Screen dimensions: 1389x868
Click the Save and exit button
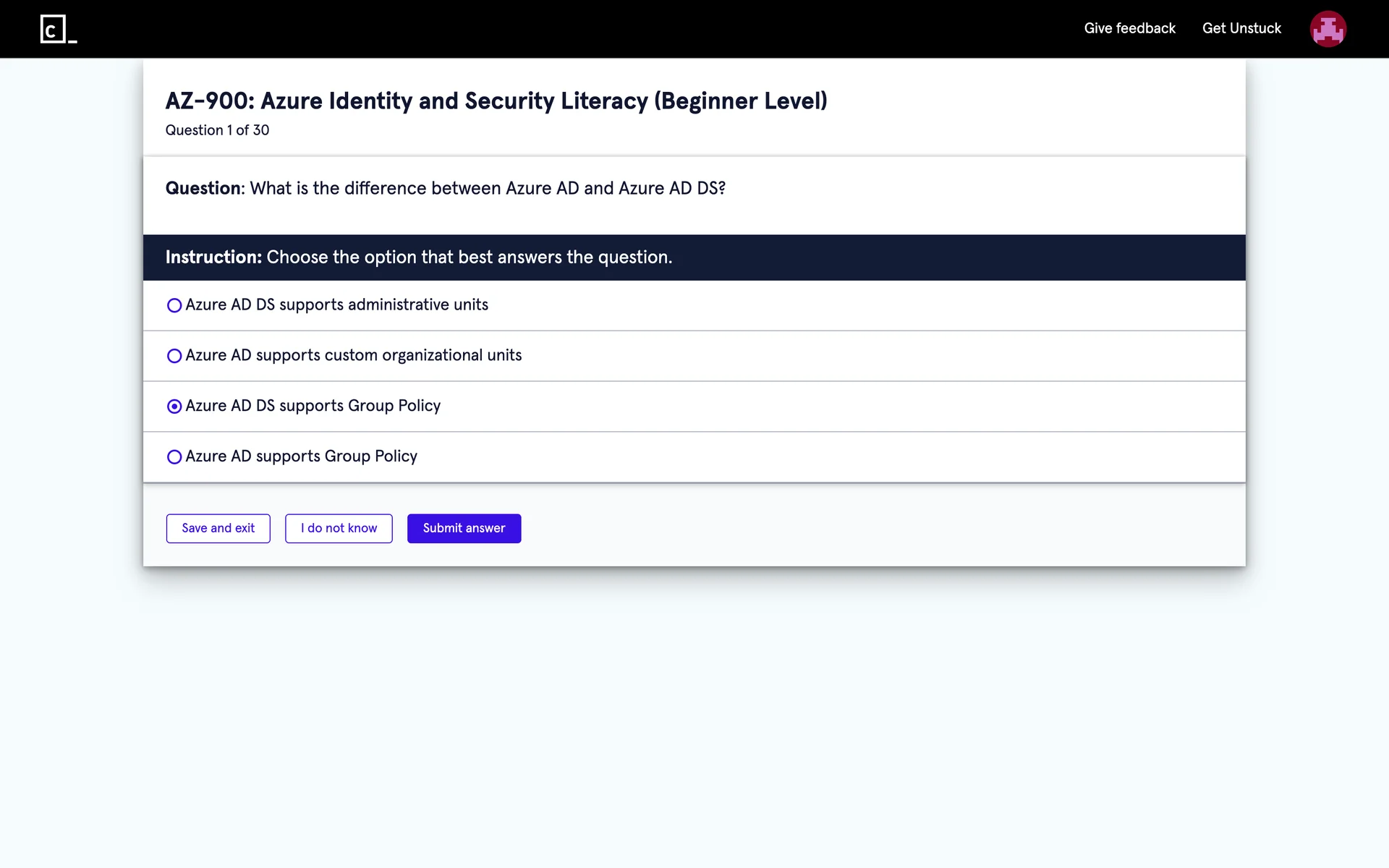[x=218, y=529]
